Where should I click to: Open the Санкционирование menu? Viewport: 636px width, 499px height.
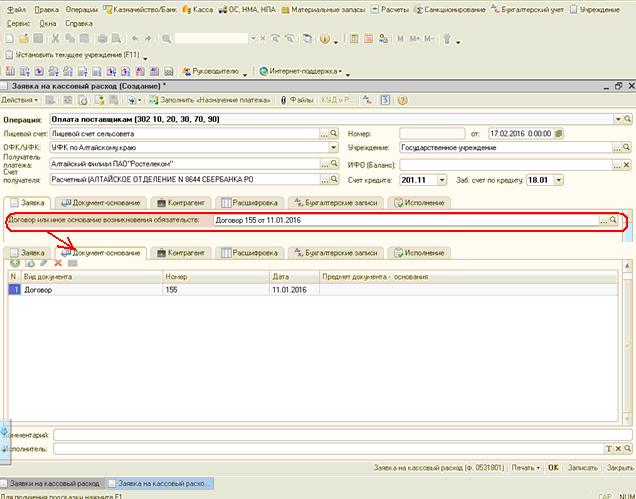(x=449, y=9)
